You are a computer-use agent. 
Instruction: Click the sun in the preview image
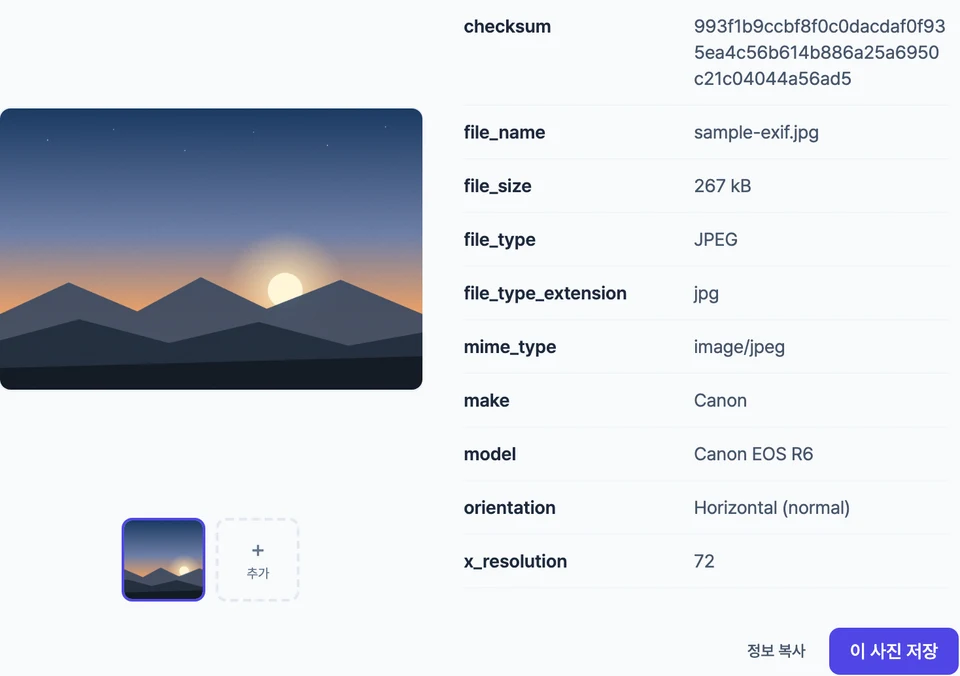pos(285,288)
